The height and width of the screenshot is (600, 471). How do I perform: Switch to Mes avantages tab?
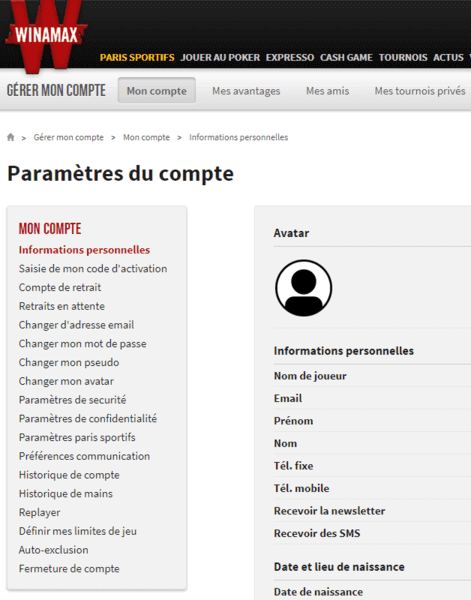point(246,91)
